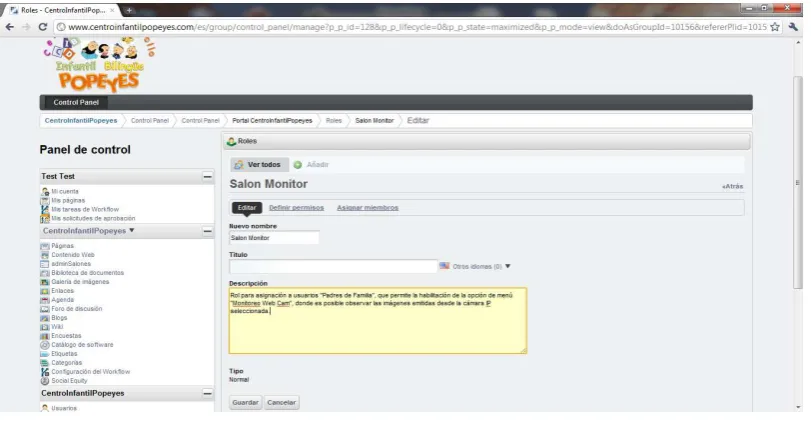Click inside the Descripción text area
The height and width of the screenshot is (422, 811).
tap(378, 321)
